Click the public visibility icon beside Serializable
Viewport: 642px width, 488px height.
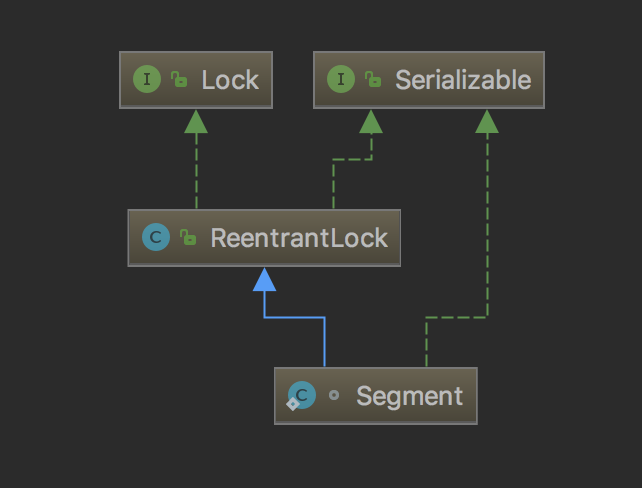point(373,80)
